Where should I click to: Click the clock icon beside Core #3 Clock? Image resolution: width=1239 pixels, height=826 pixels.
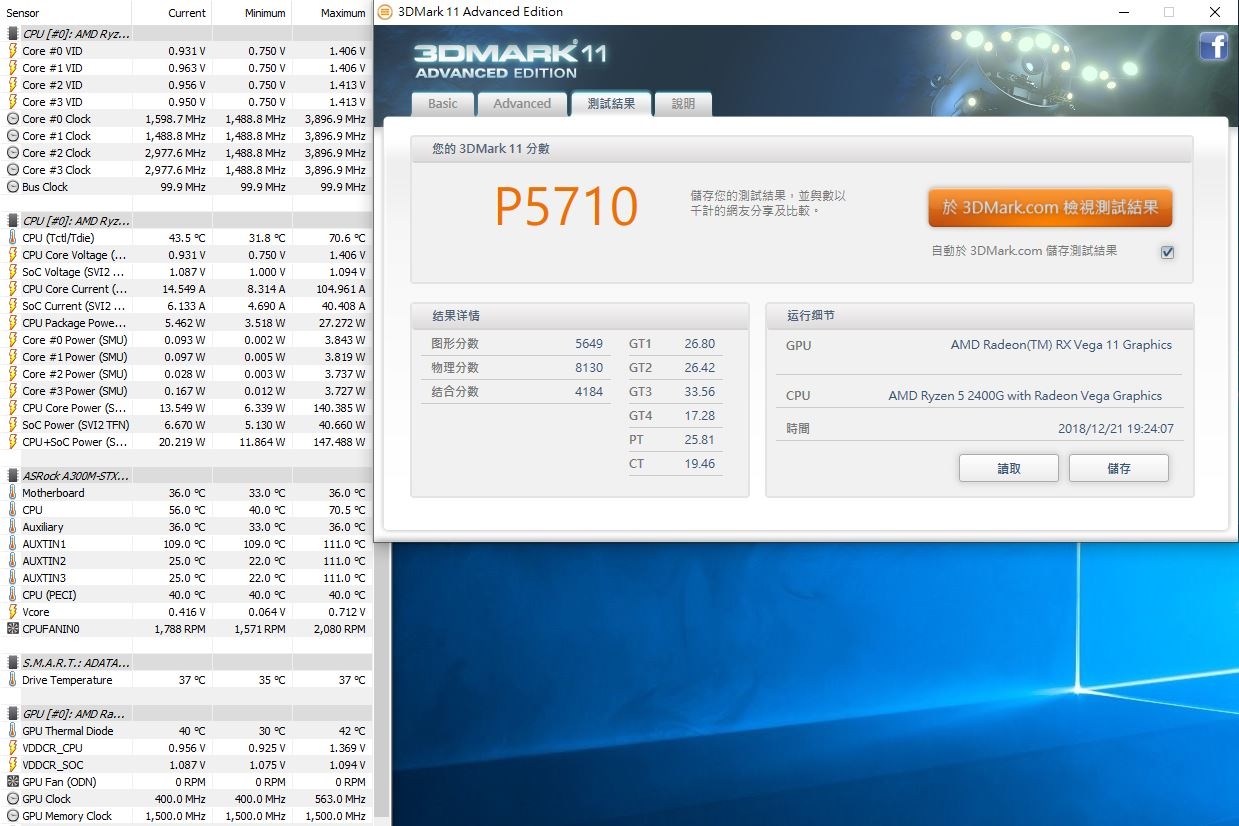pyautogui.click(x=13, y=170)
